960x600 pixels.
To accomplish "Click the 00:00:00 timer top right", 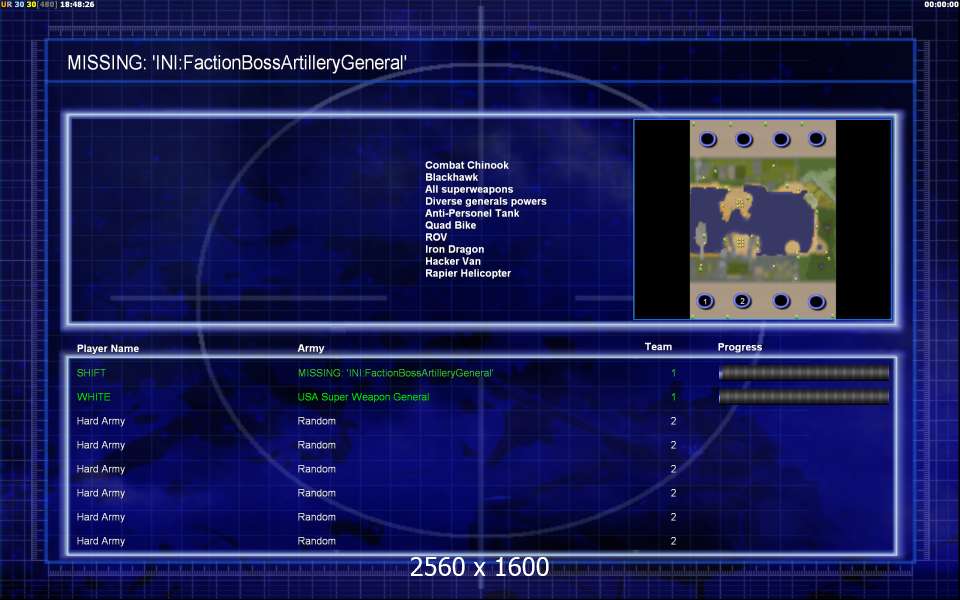I will (942, 4).
